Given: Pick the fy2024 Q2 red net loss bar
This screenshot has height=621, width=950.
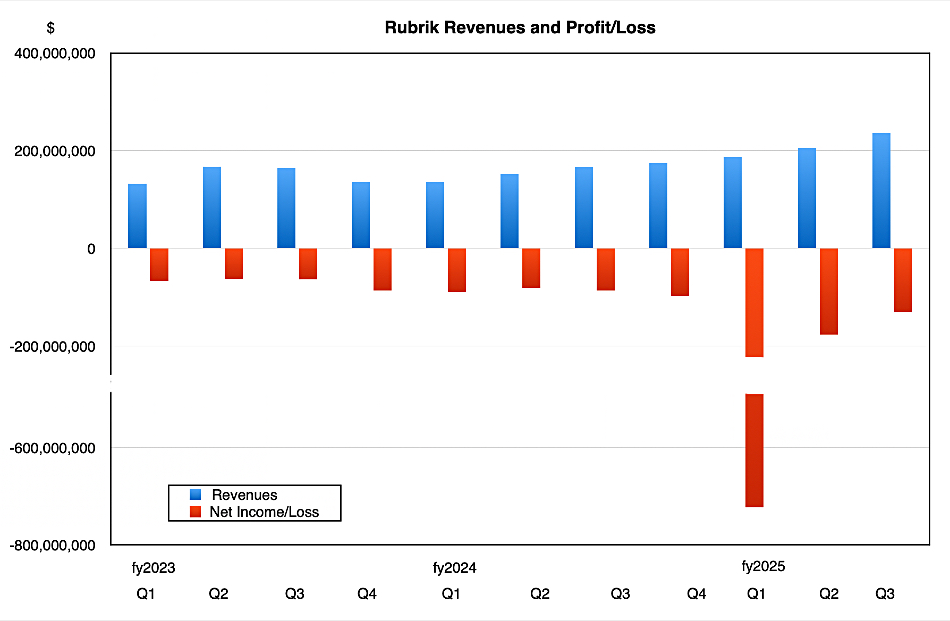Looking at the screenshot, I should [x=531, y=268].
